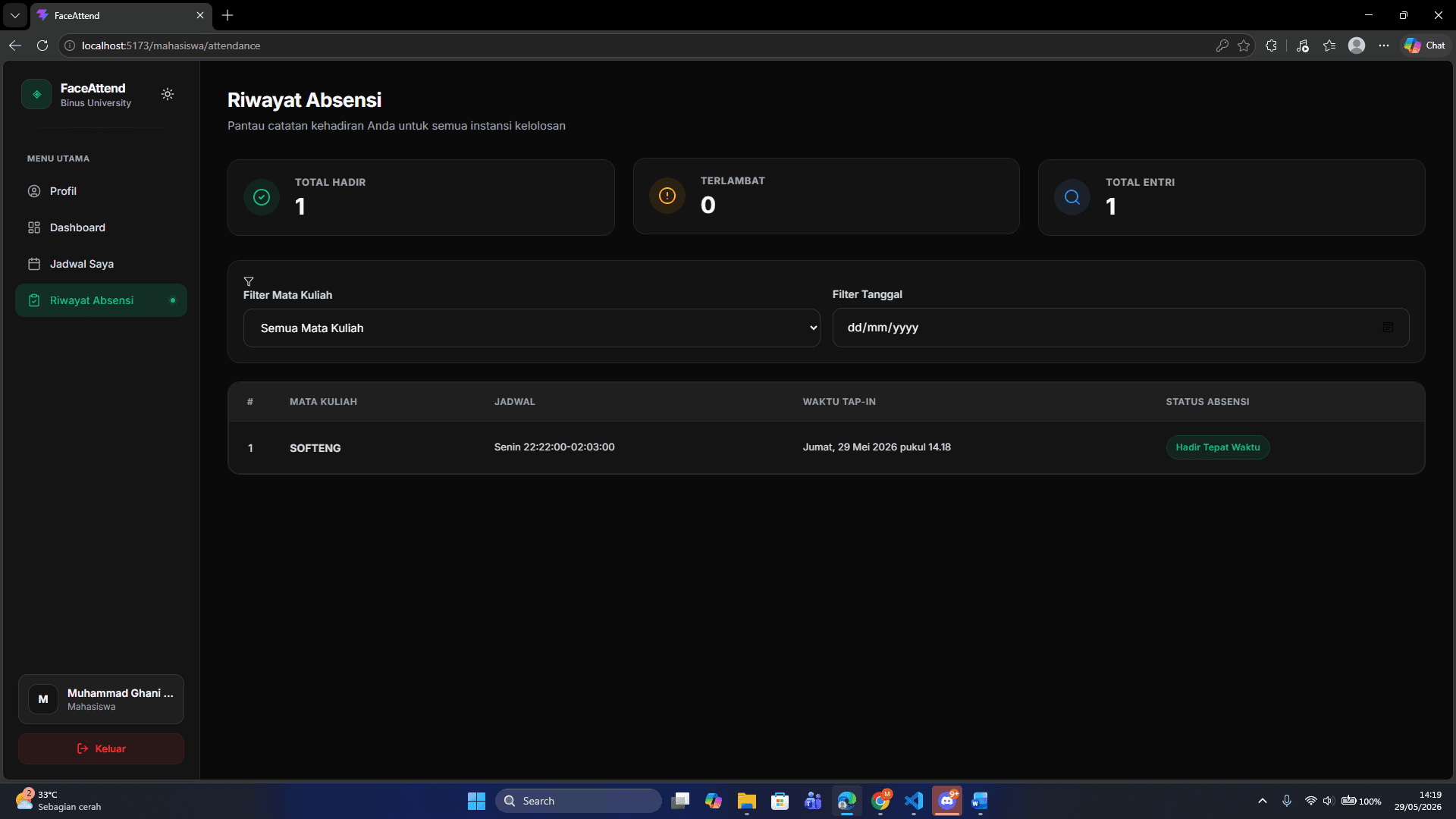Click the Filter Tanggal date field
Screen dimensions: 1456x819
(x=1121, y=328)
